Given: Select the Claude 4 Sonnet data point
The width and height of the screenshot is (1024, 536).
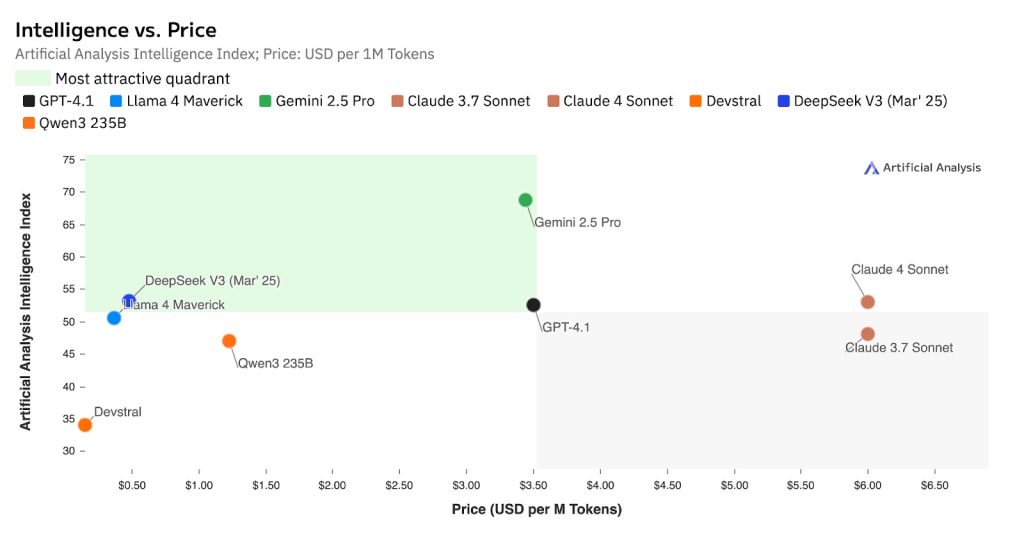Looking at the screenshot, I should point(868,302).
